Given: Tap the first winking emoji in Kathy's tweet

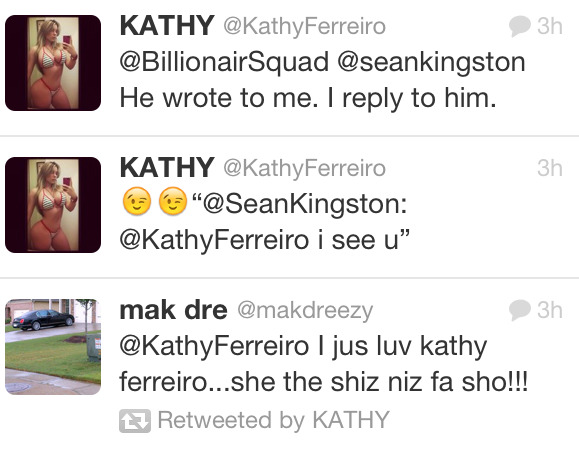Looking at the screenshot, I should pyautogui.click(x=137, y=201).
